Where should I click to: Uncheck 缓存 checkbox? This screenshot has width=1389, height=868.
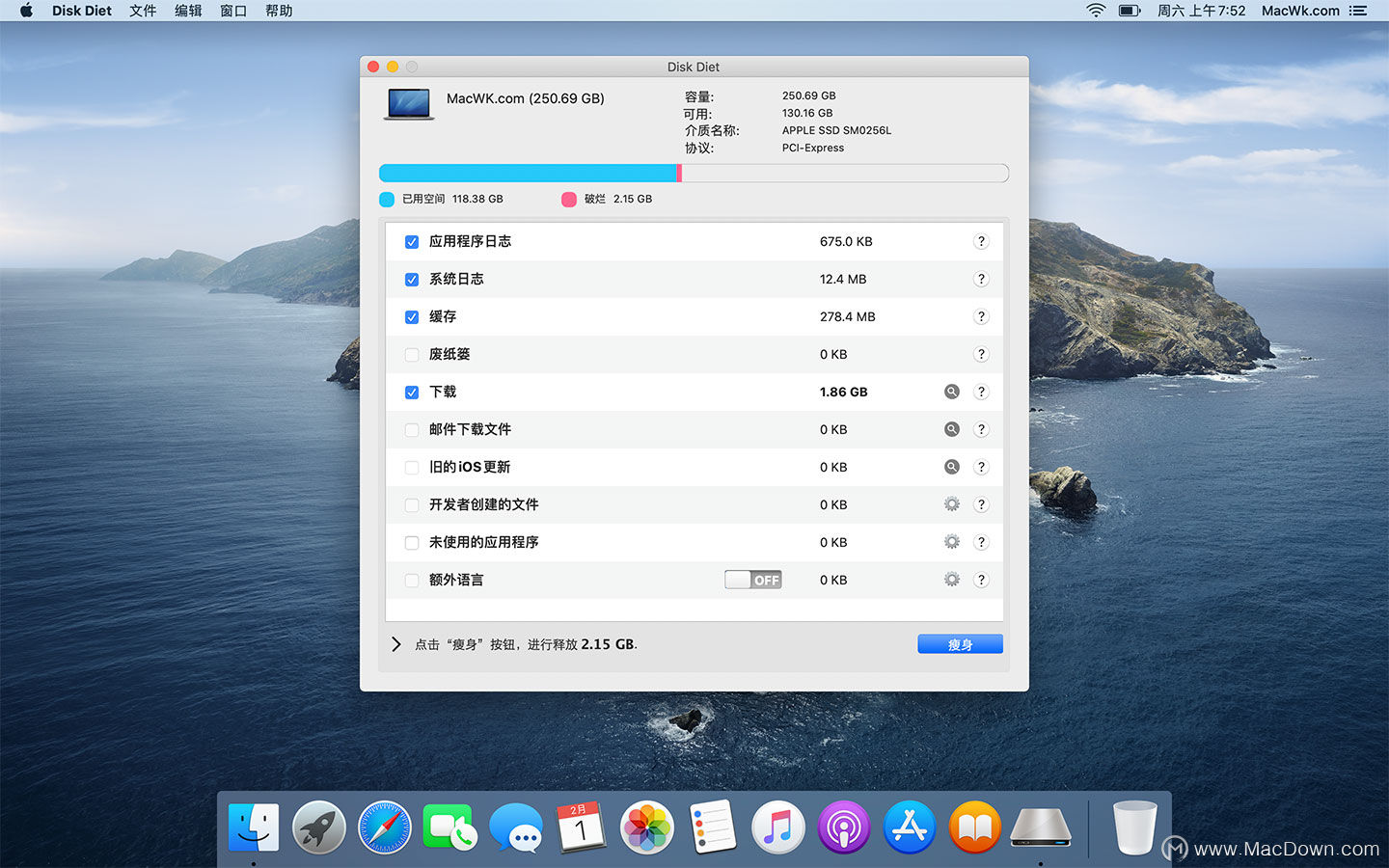point(412,317)
